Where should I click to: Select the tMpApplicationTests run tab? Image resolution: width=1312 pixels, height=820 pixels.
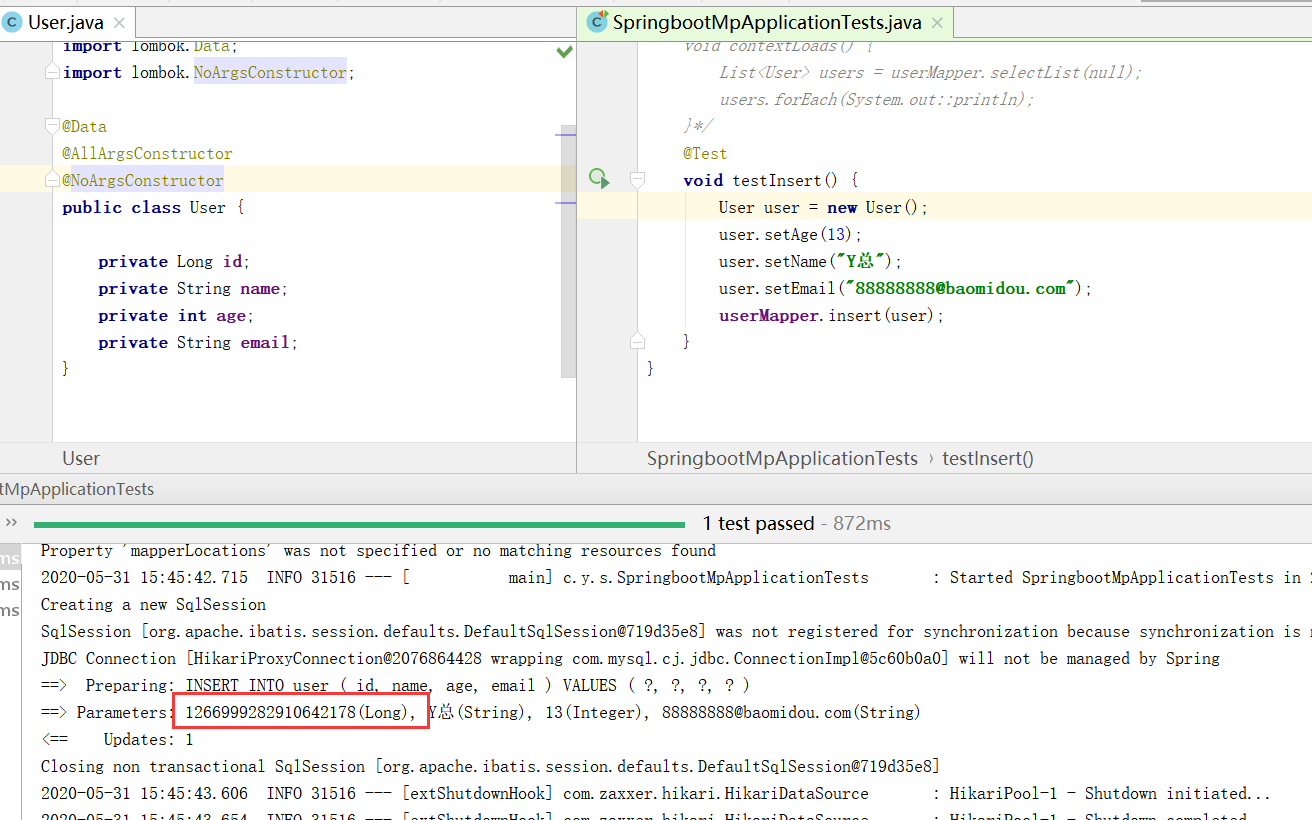[77, 489]
